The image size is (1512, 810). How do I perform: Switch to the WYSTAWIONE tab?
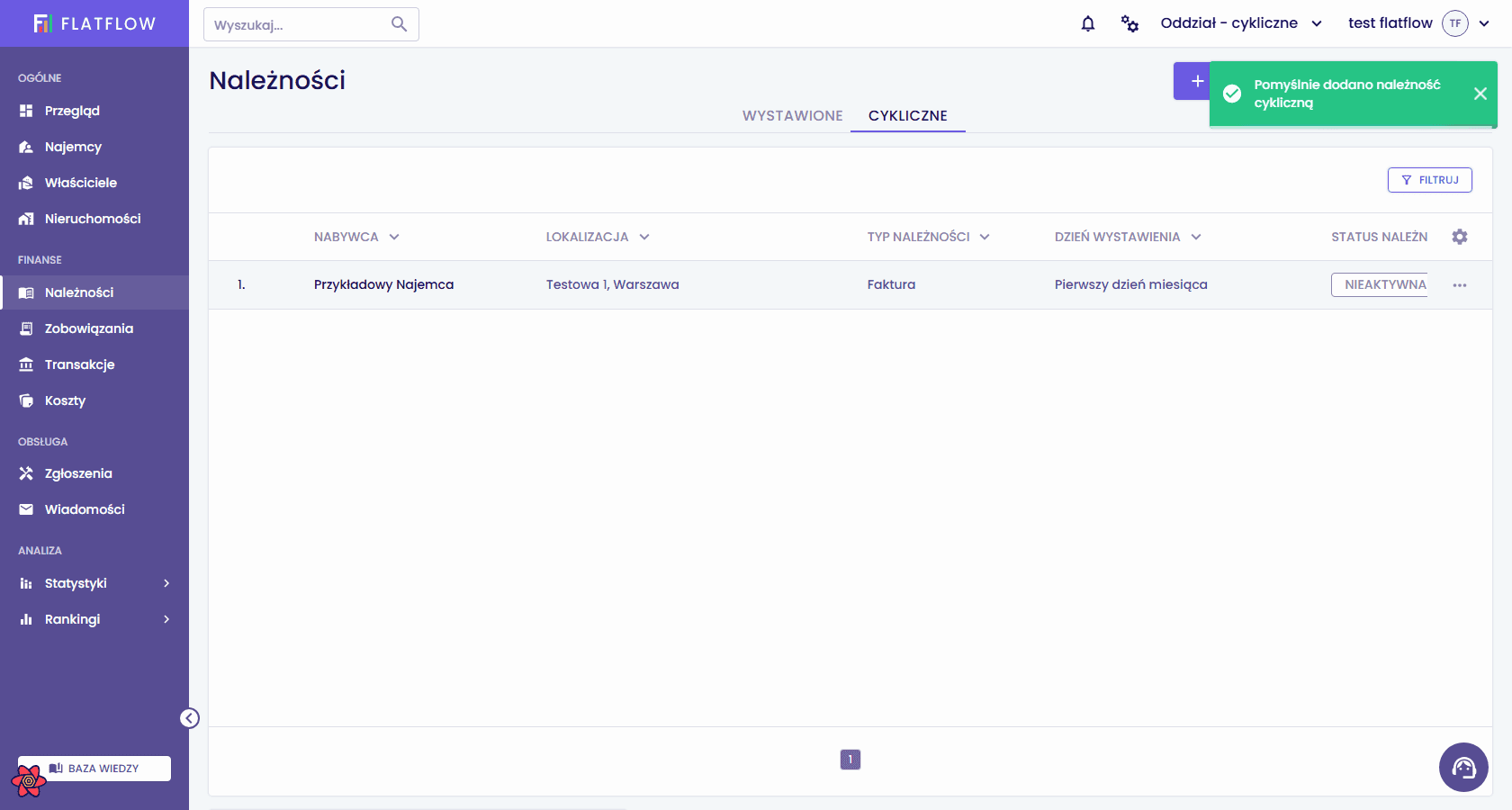[793, 115]
